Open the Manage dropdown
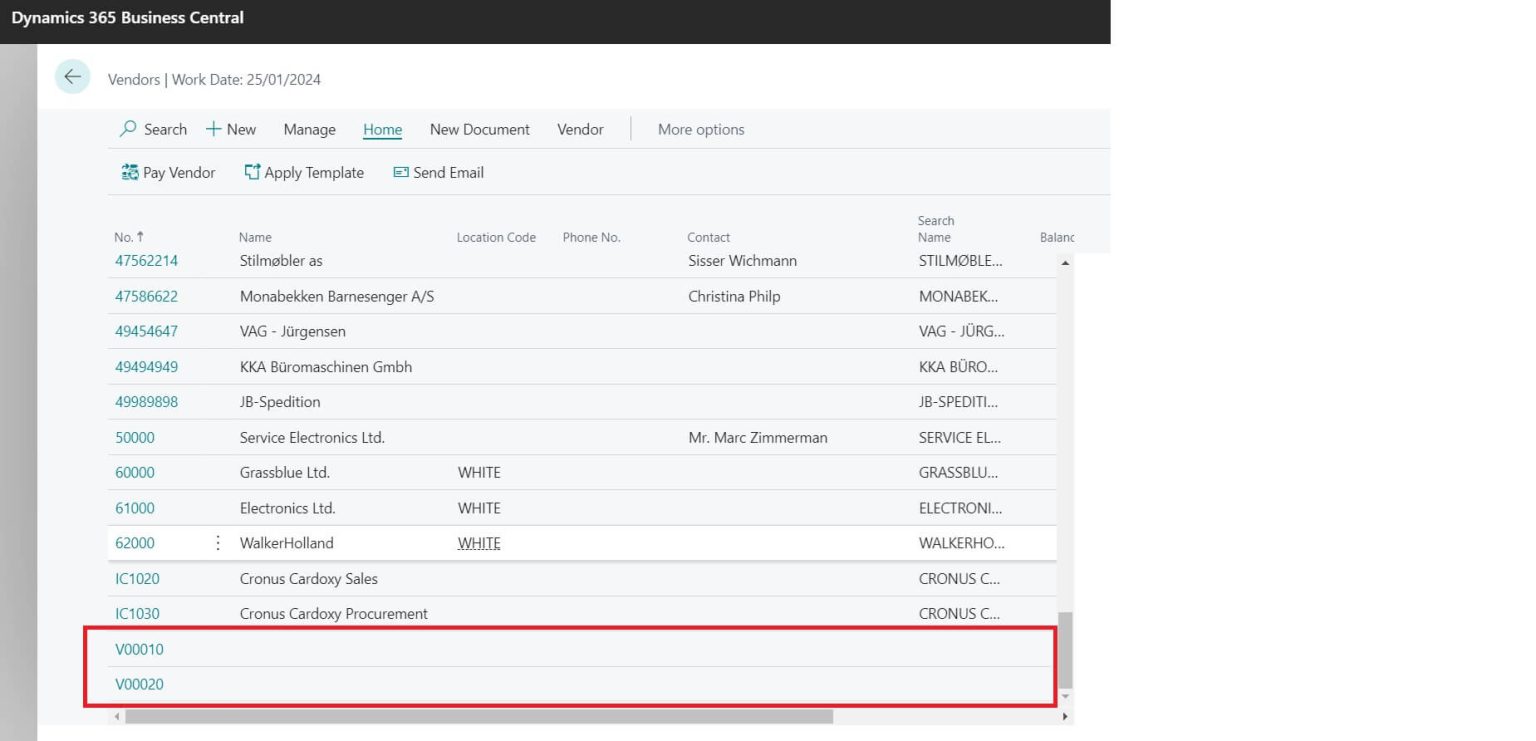 coord(309,129)
